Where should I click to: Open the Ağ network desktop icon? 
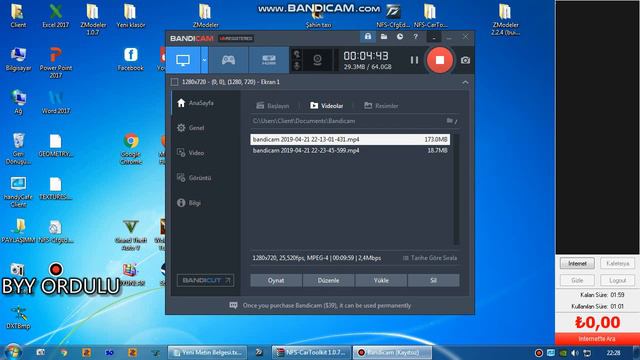point(18,102)
